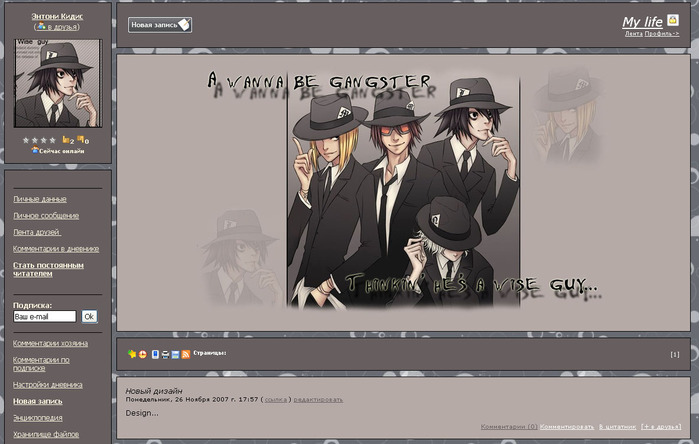699x444 pixels.
Task: Click the 'Design...' post text
Action: [x=142, y=413]
